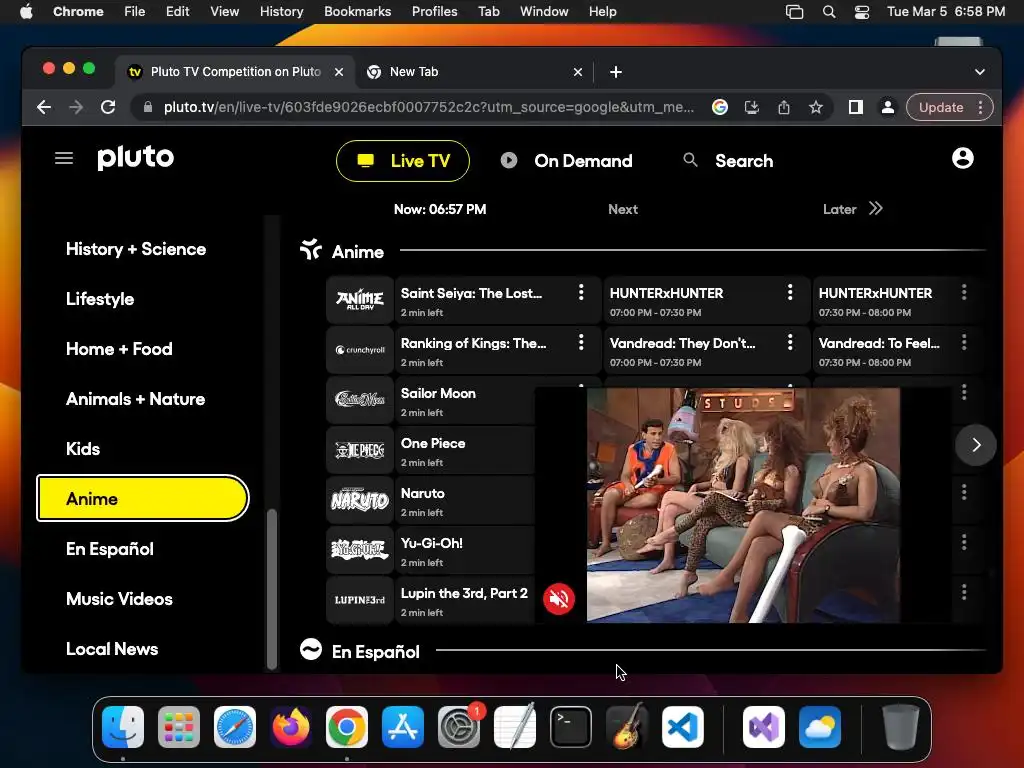
Task: Click the Google icon in address bar
Action: point(720,107)
